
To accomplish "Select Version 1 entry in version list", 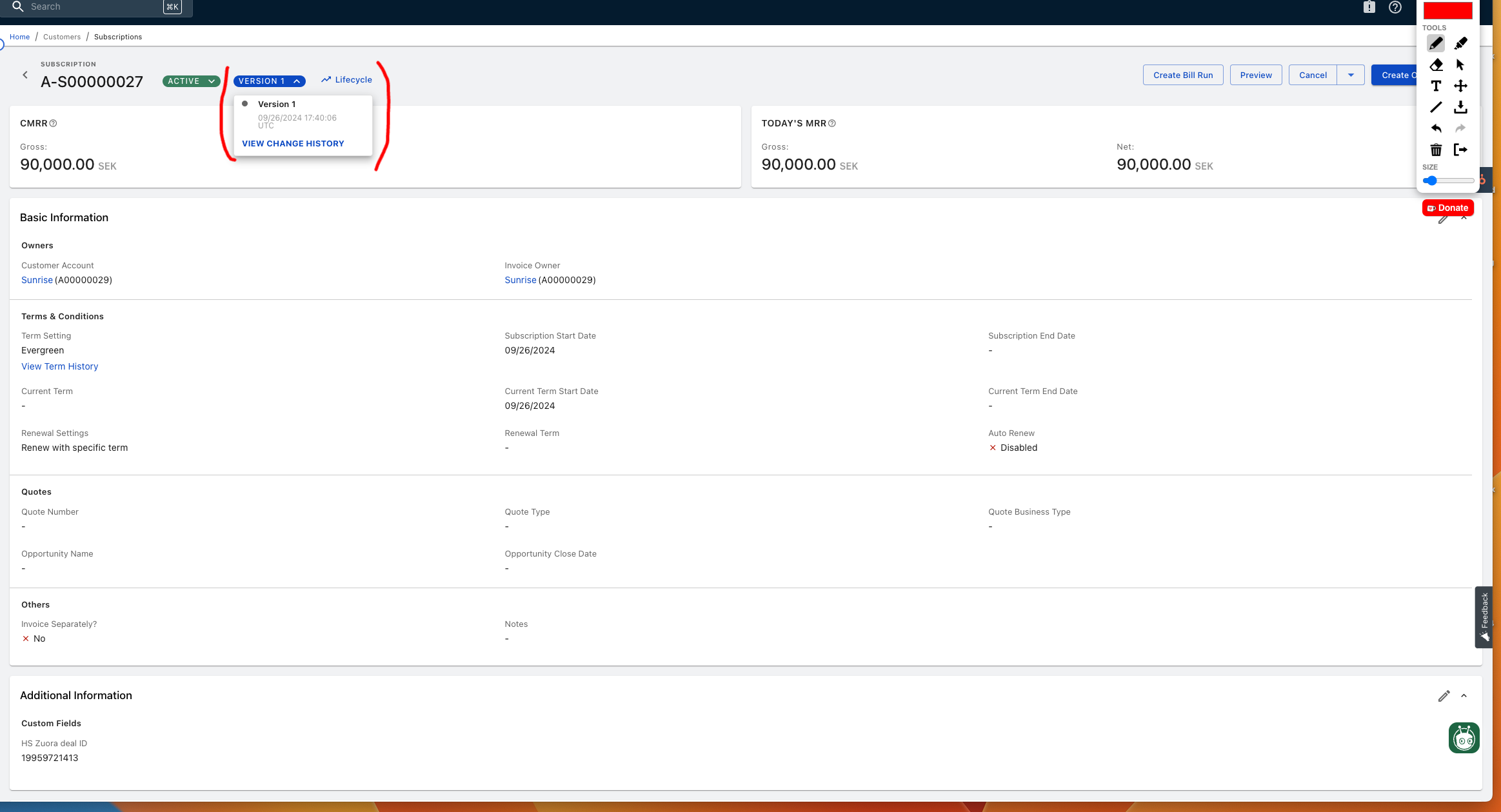I will click(277, 104).
